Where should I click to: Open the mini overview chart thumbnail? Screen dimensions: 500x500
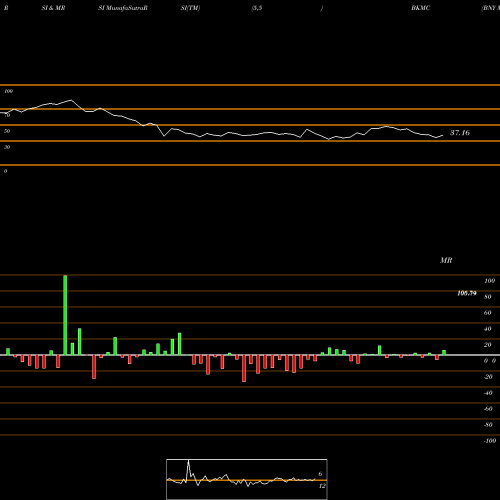[247, 479]
